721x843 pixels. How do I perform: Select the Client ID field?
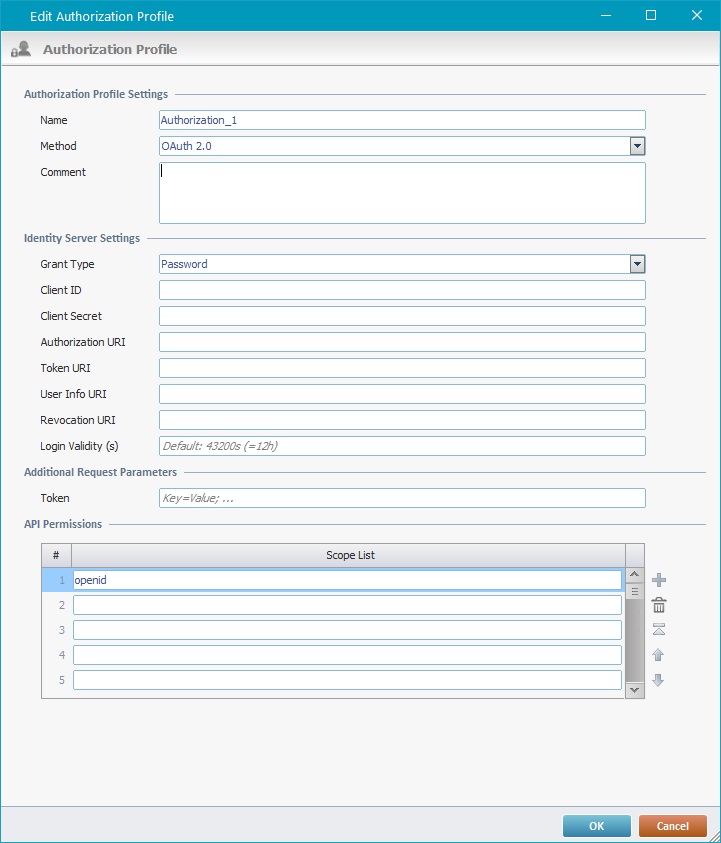tap(402, 290)
